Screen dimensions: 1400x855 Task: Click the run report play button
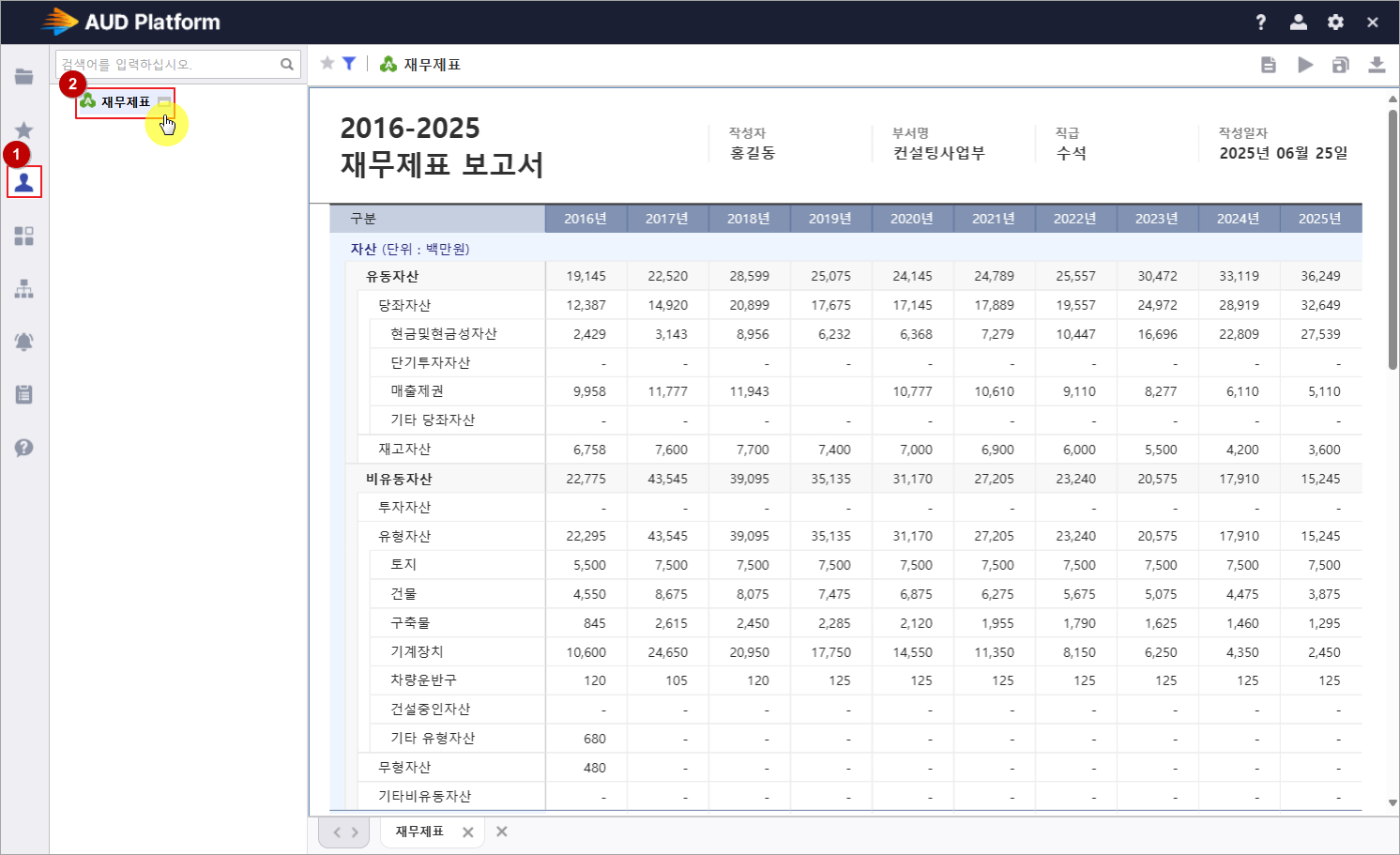(1305, 65)
